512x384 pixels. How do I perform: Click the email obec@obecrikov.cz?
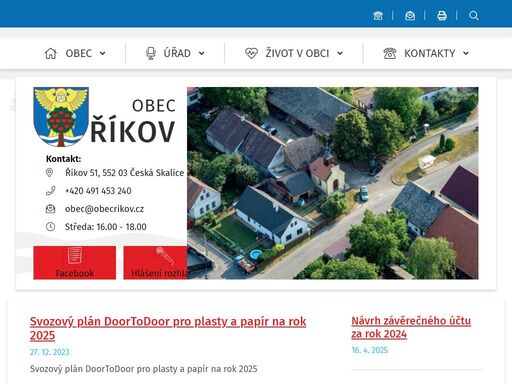104,209
